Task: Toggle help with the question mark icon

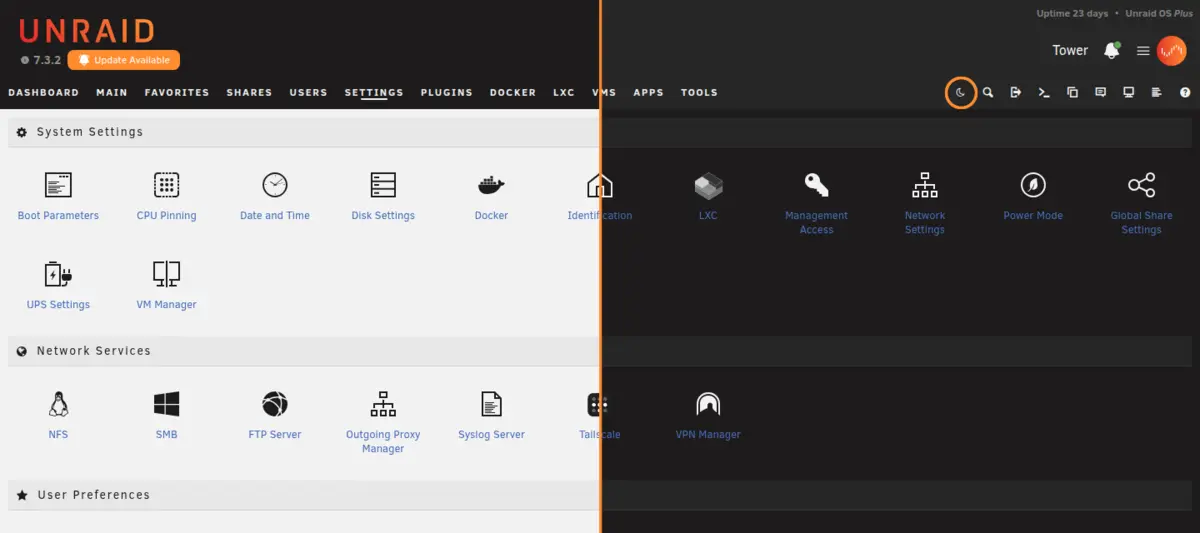Action: (1185, 92)
